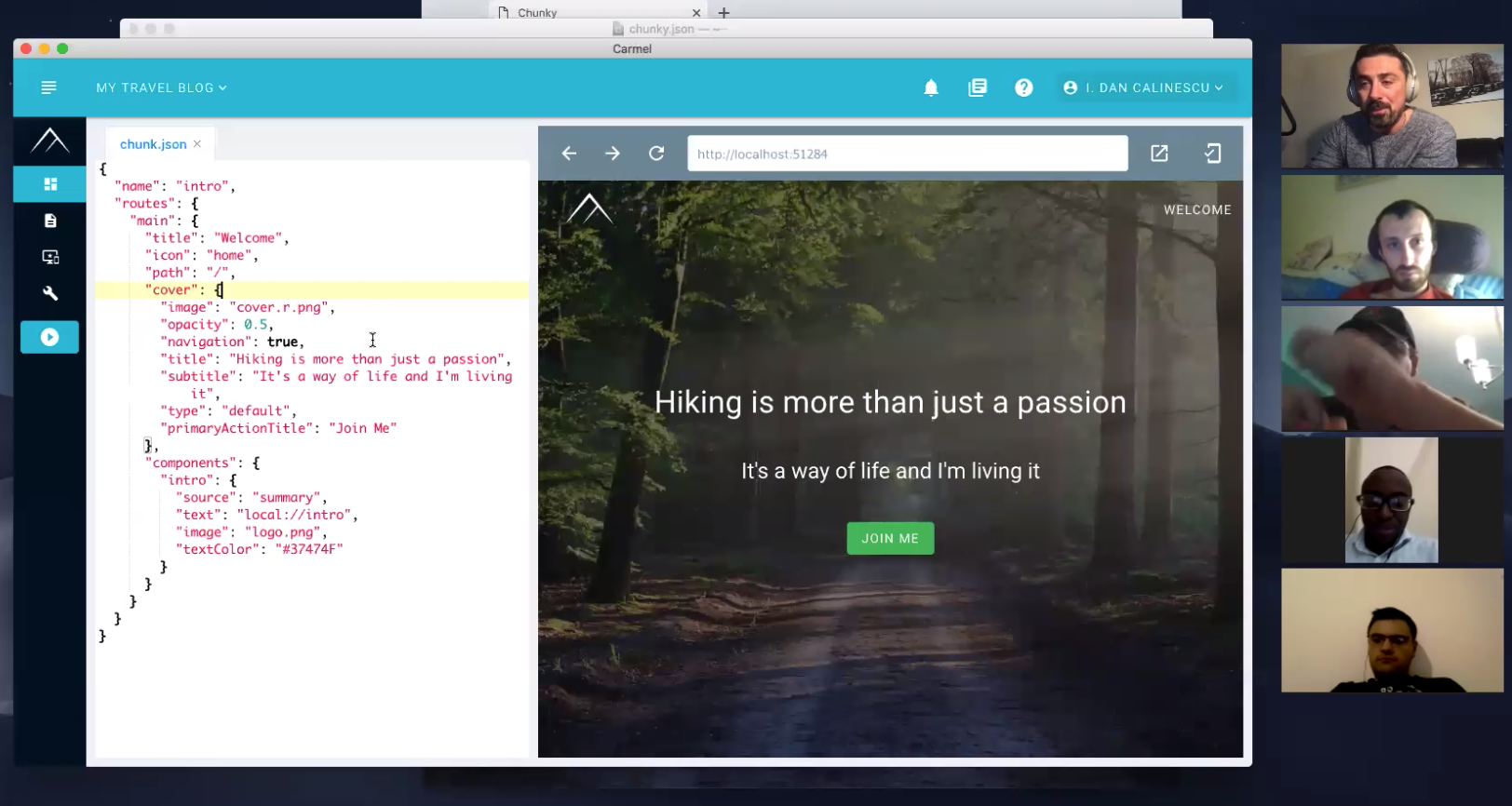Select the top video participant with headphones
The image size is (1512, 806).
tap(1392, 106)
